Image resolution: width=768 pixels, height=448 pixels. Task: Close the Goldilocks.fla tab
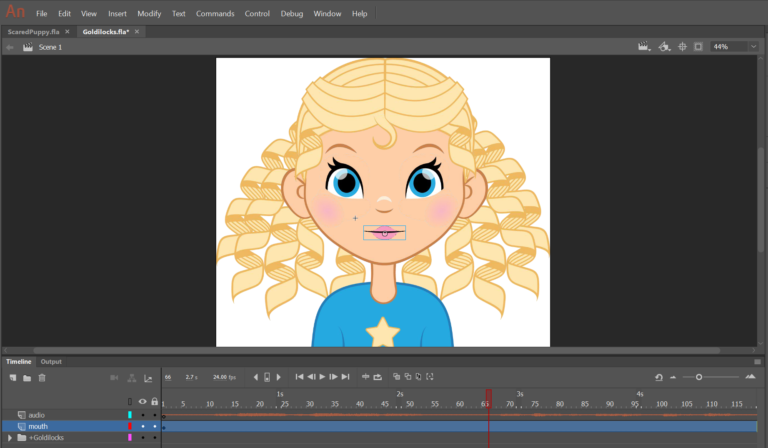point(137,32)
